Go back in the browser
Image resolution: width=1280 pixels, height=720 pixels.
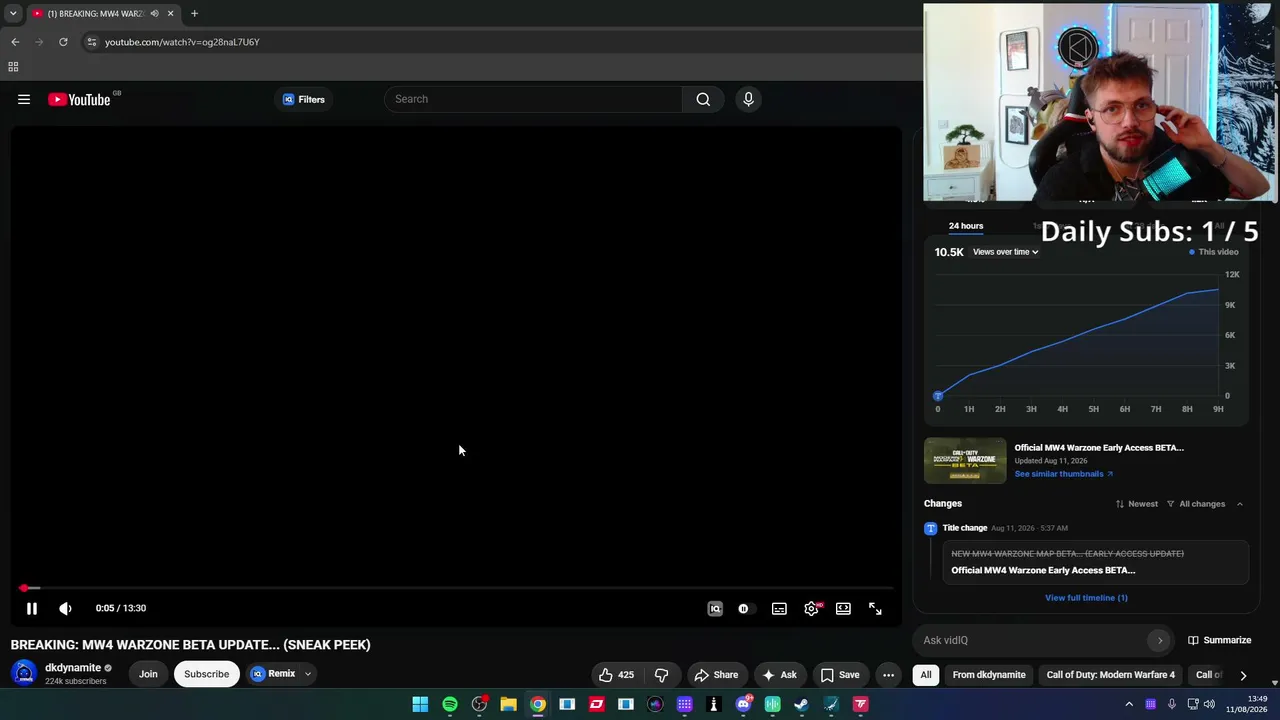15,42
